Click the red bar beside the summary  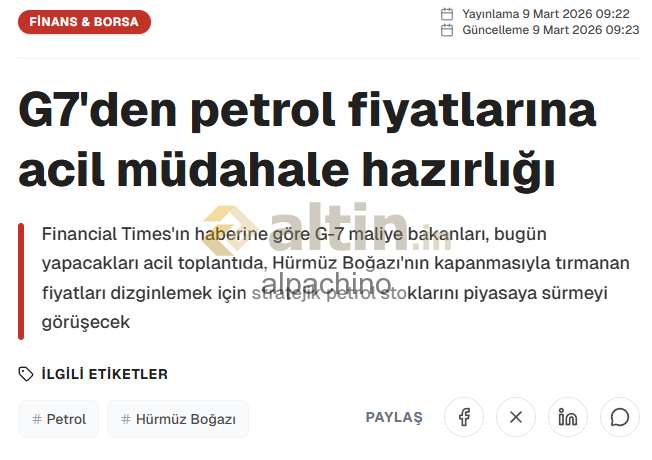[x=21, y=281]
